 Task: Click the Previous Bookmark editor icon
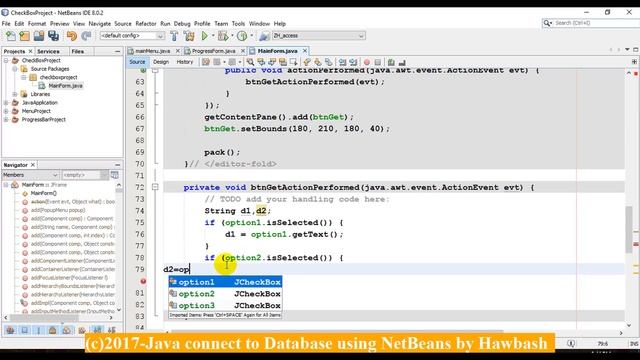(x=307, y=62)
